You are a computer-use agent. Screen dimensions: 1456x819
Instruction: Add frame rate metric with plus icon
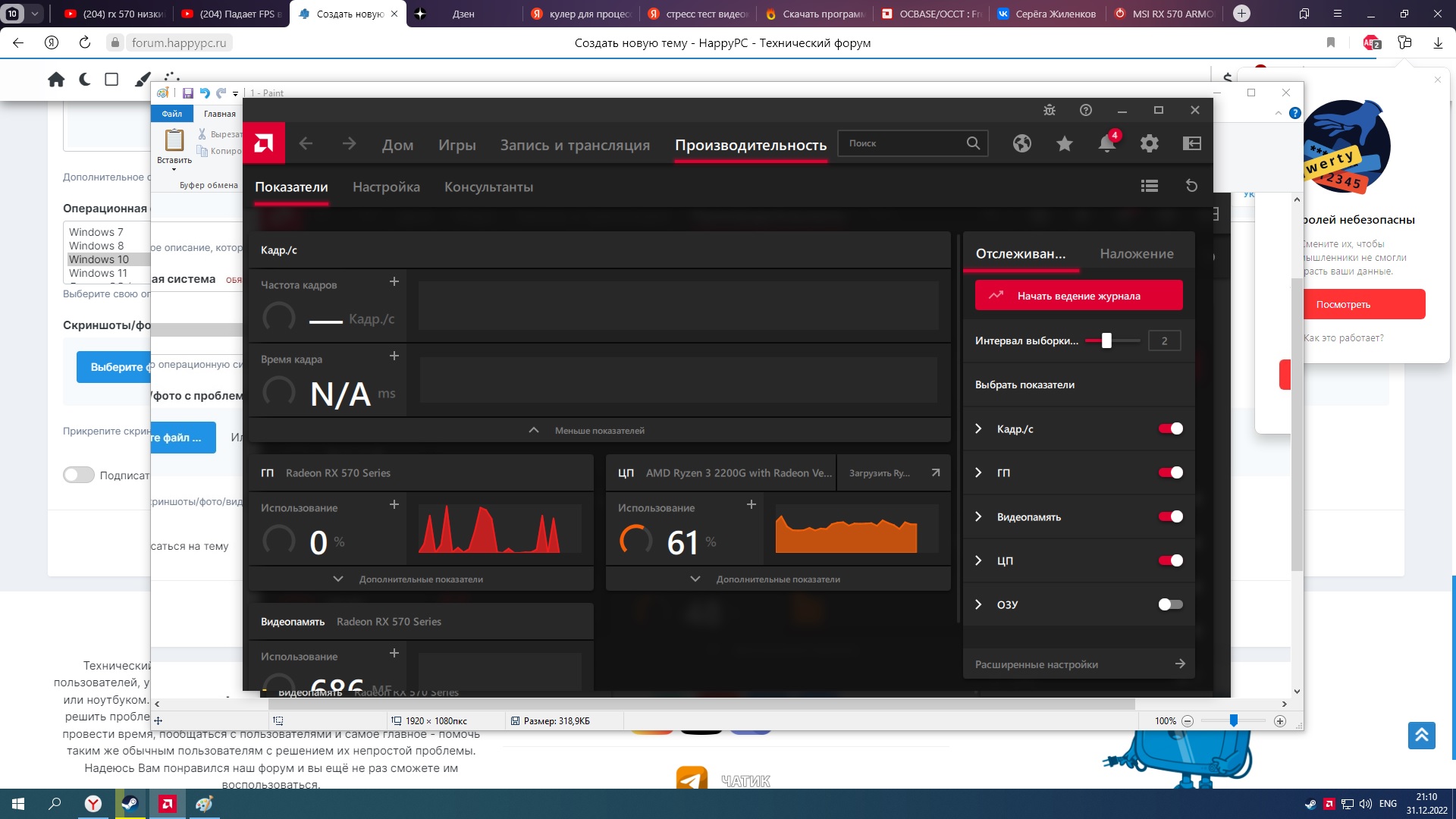394,281
